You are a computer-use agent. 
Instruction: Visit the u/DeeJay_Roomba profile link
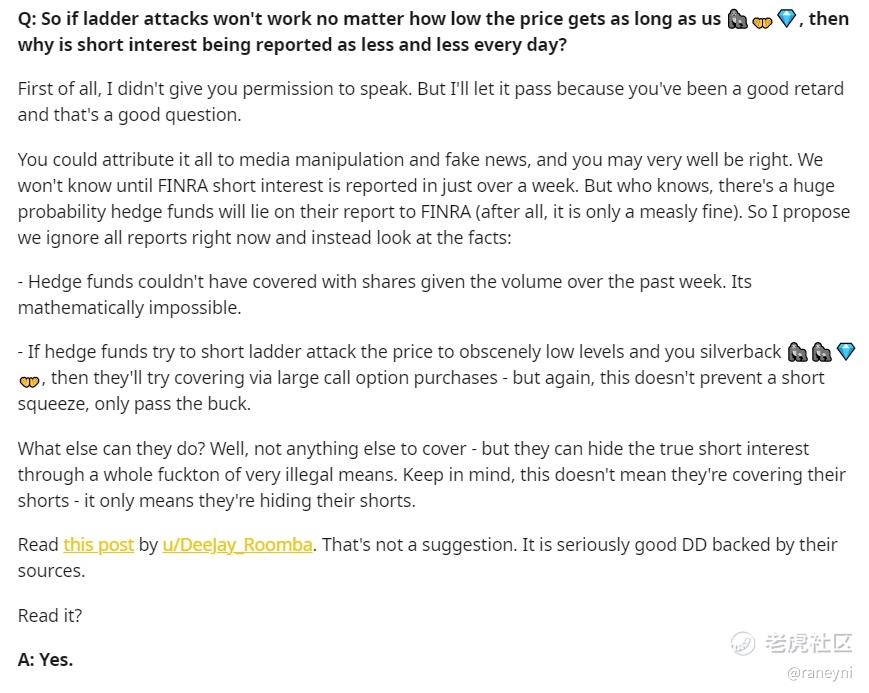click(x=237, y=545)
